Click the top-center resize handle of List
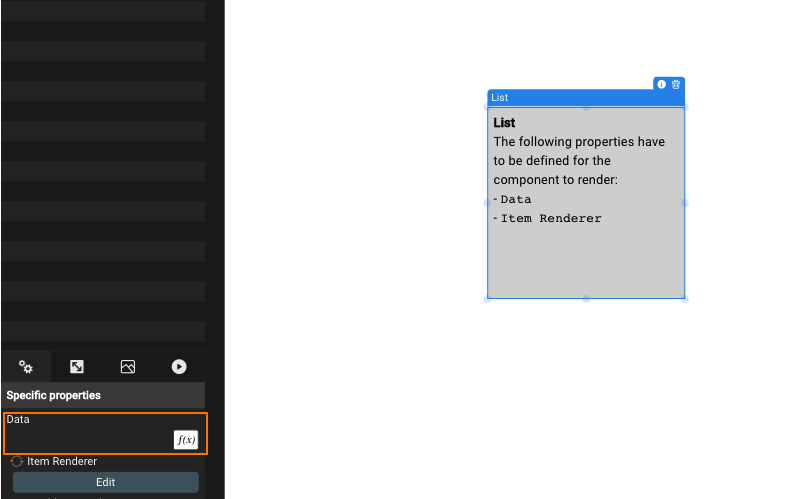 click(586, 107)
